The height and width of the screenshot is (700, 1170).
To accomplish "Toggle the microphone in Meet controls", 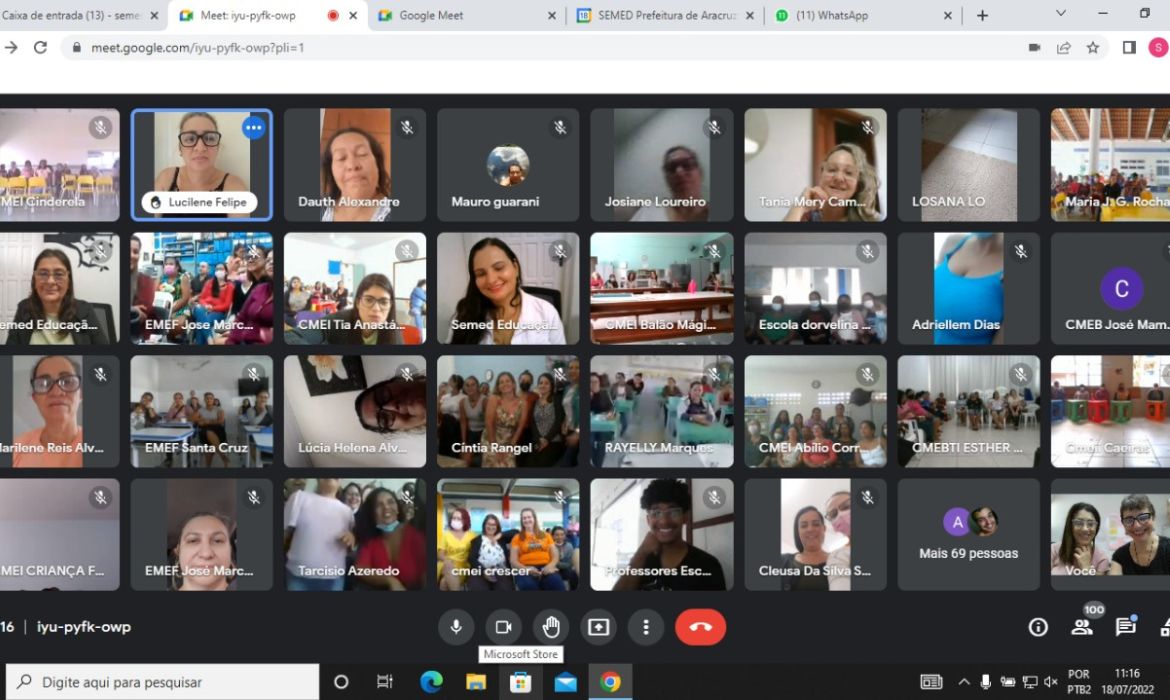I will [456, 627].
